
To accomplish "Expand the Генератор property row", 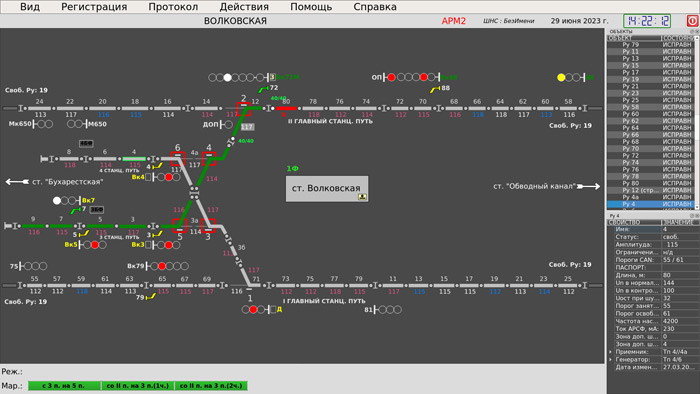I will [610, 360].
